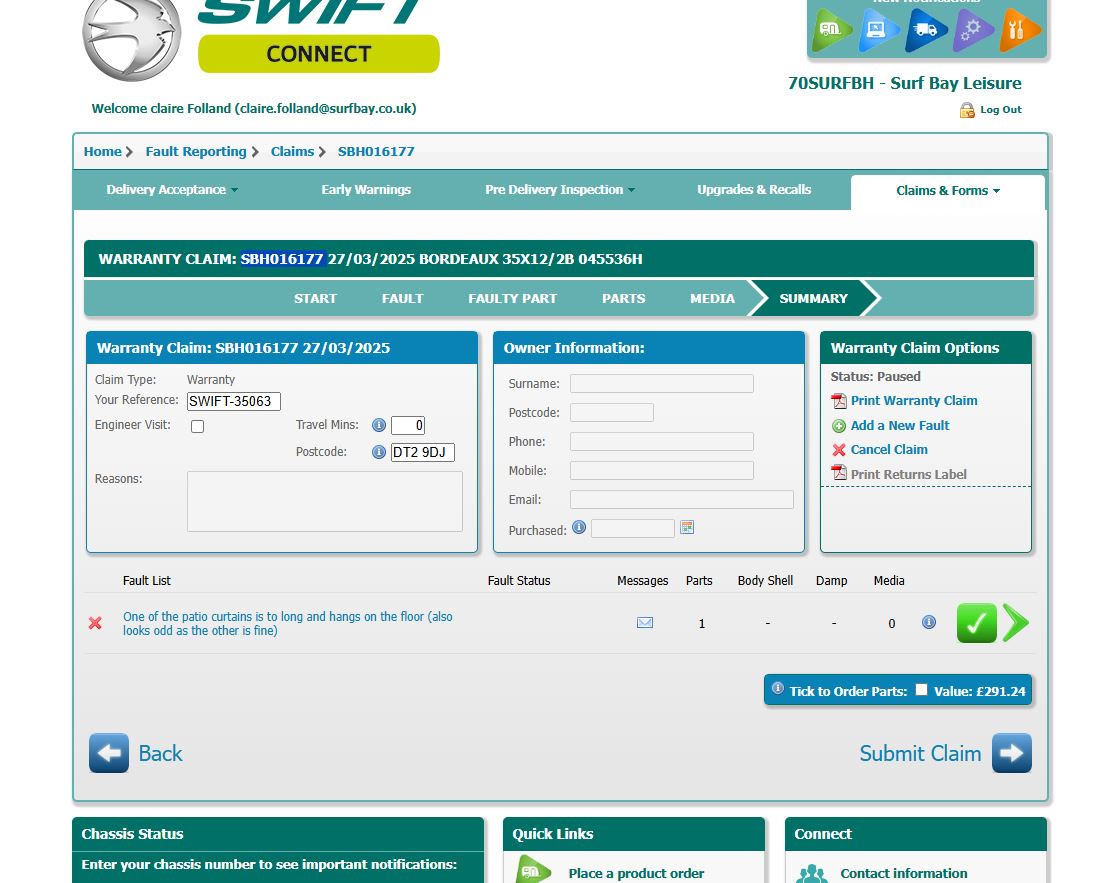Click the green plus icon for Add a New Fault
This screenshot has width=1104, height=883.
(839, 426)
